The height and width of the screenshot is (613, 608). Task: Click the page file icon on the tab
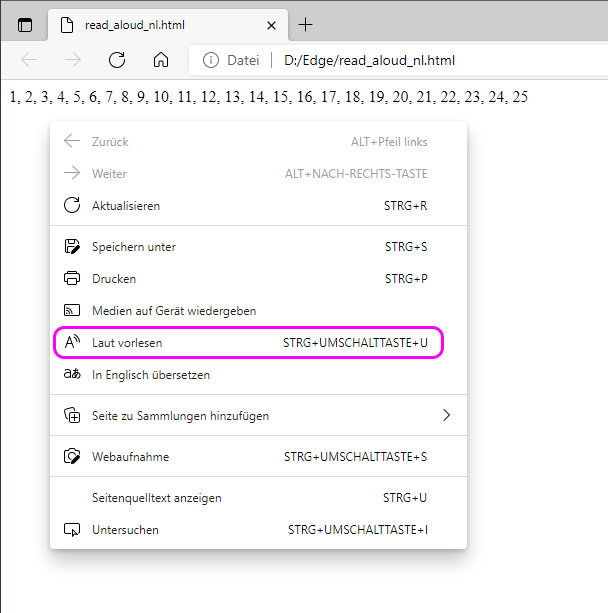click(67, 25)
